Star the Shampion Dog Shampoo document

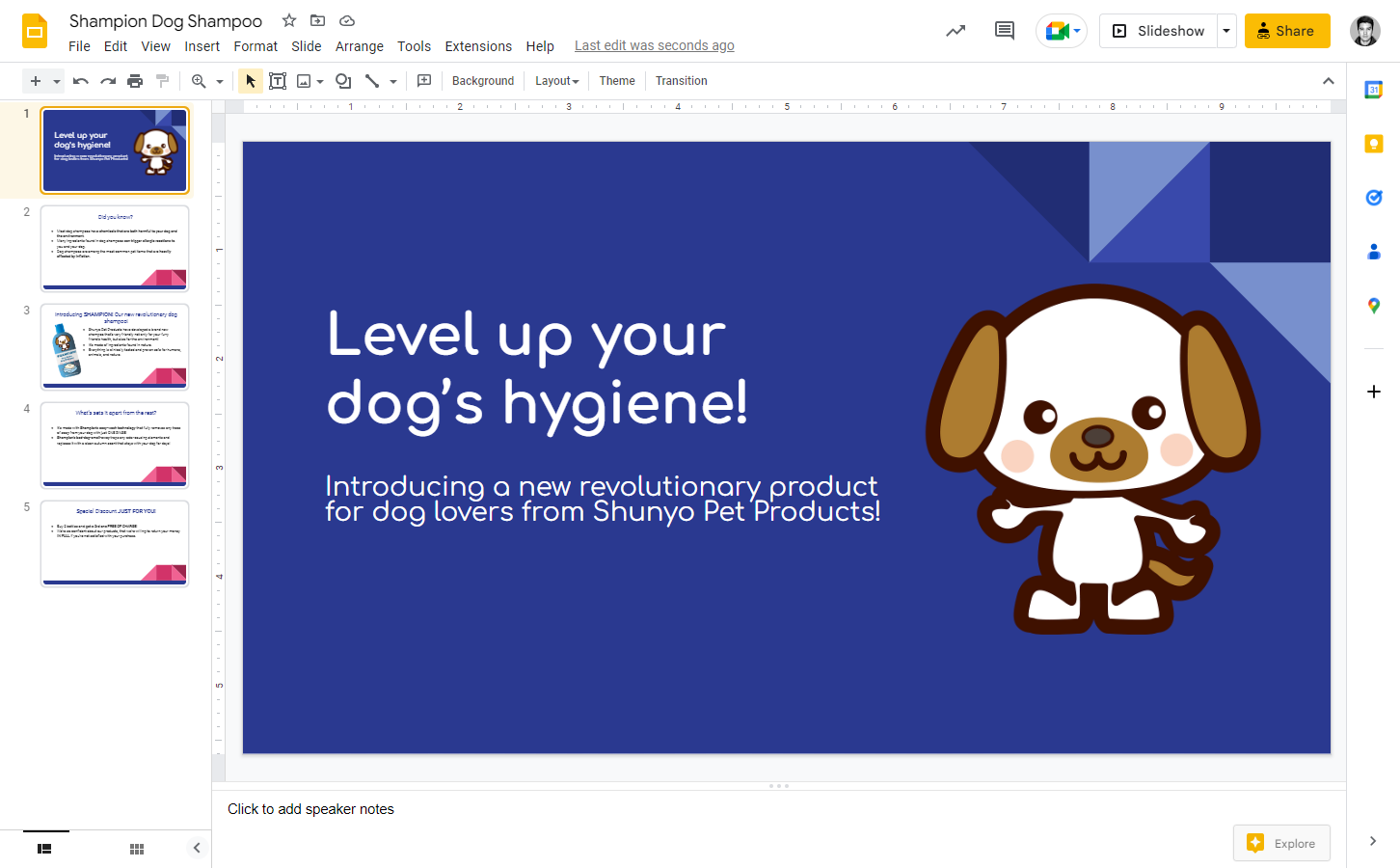(289, 20)
